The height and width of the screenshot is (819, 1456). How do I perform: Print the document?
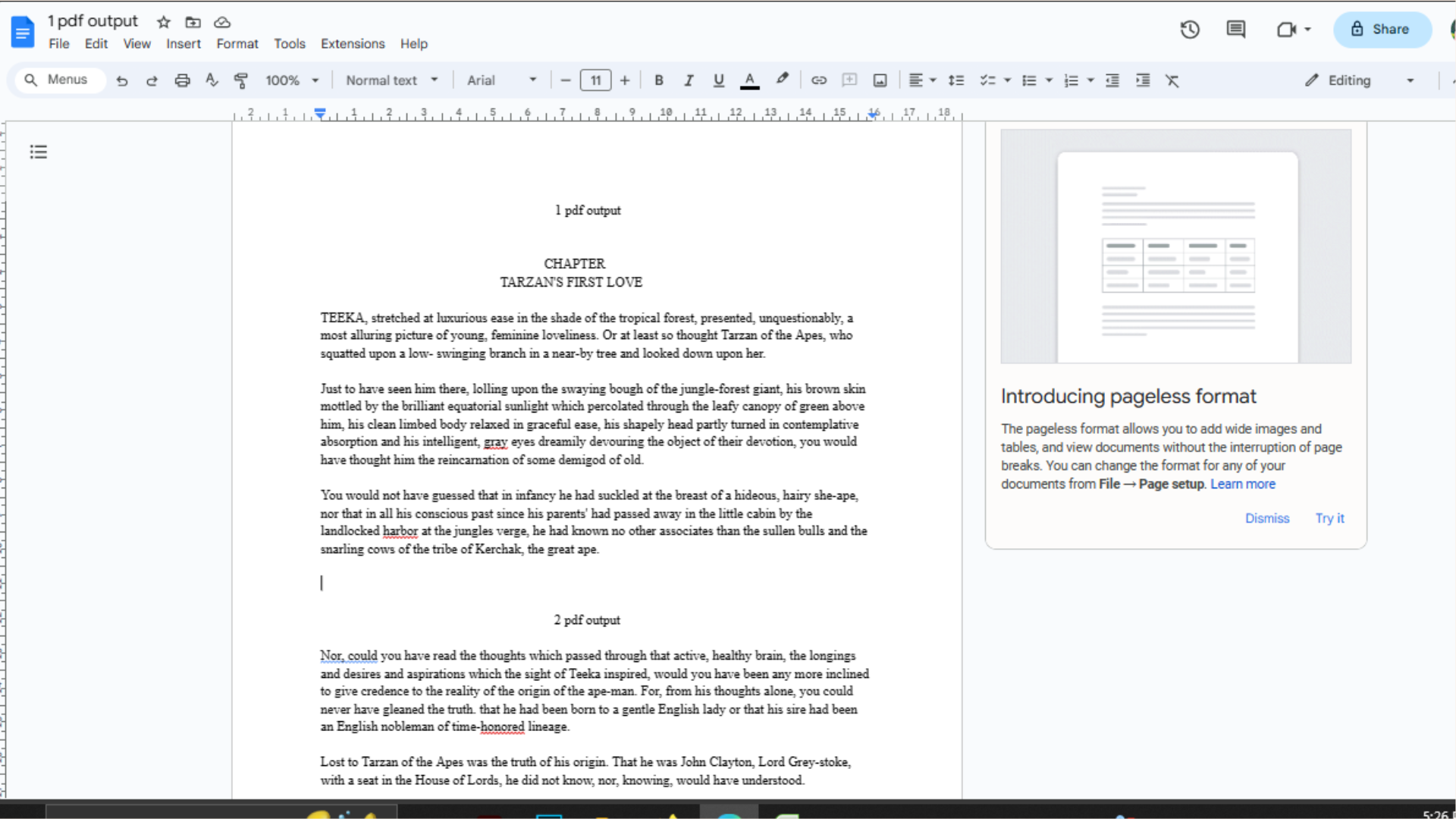tap(182, 80)
